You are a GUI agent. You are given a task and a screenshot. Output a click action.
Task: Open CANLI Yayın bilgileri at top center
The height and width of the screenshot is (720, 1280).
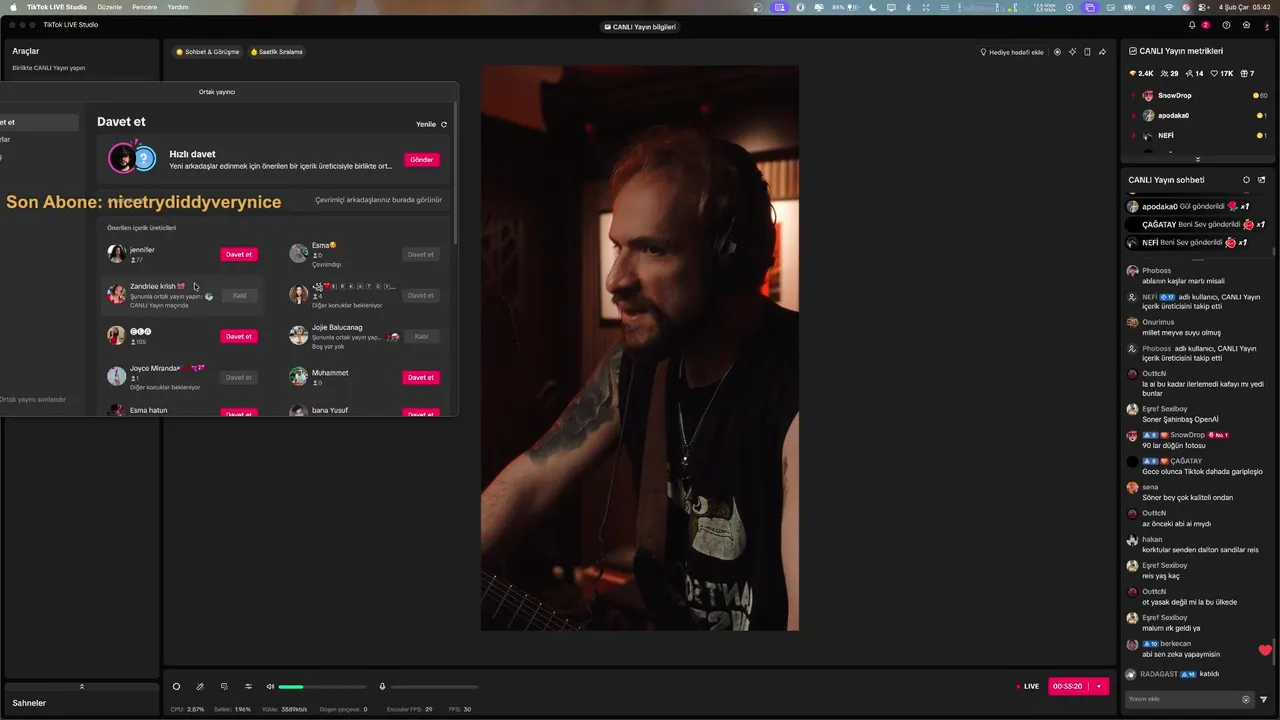tap(640, 27)
